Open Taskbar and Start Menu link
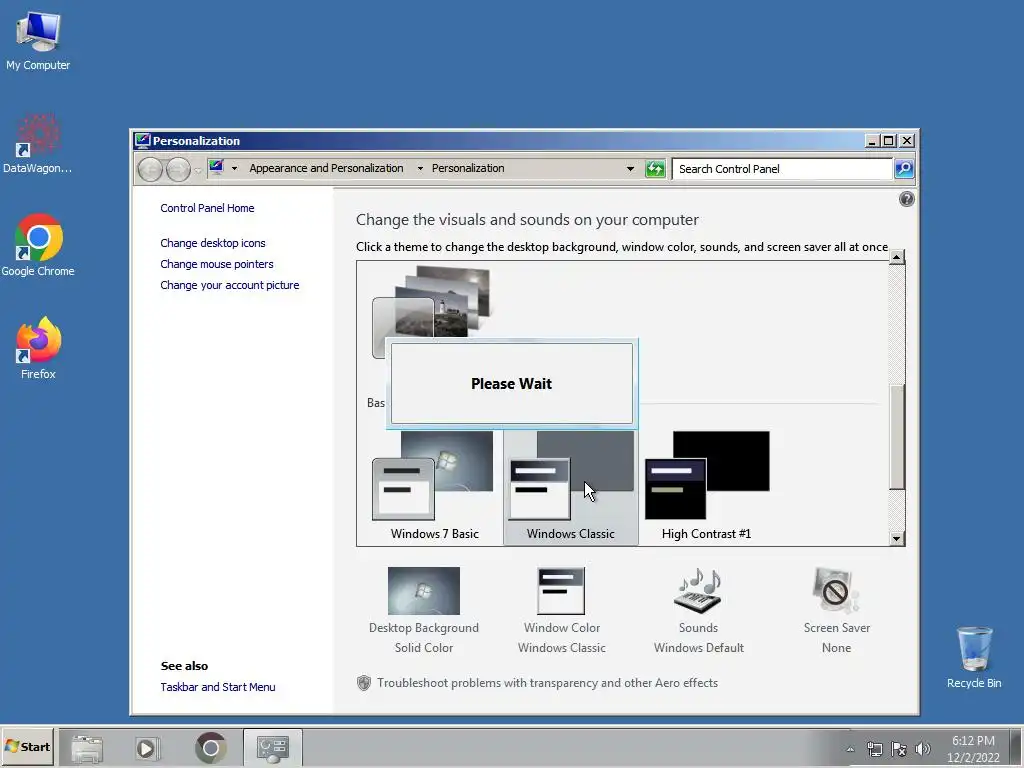Viewport: 1024px width, 768px height. tap(217, 687)
